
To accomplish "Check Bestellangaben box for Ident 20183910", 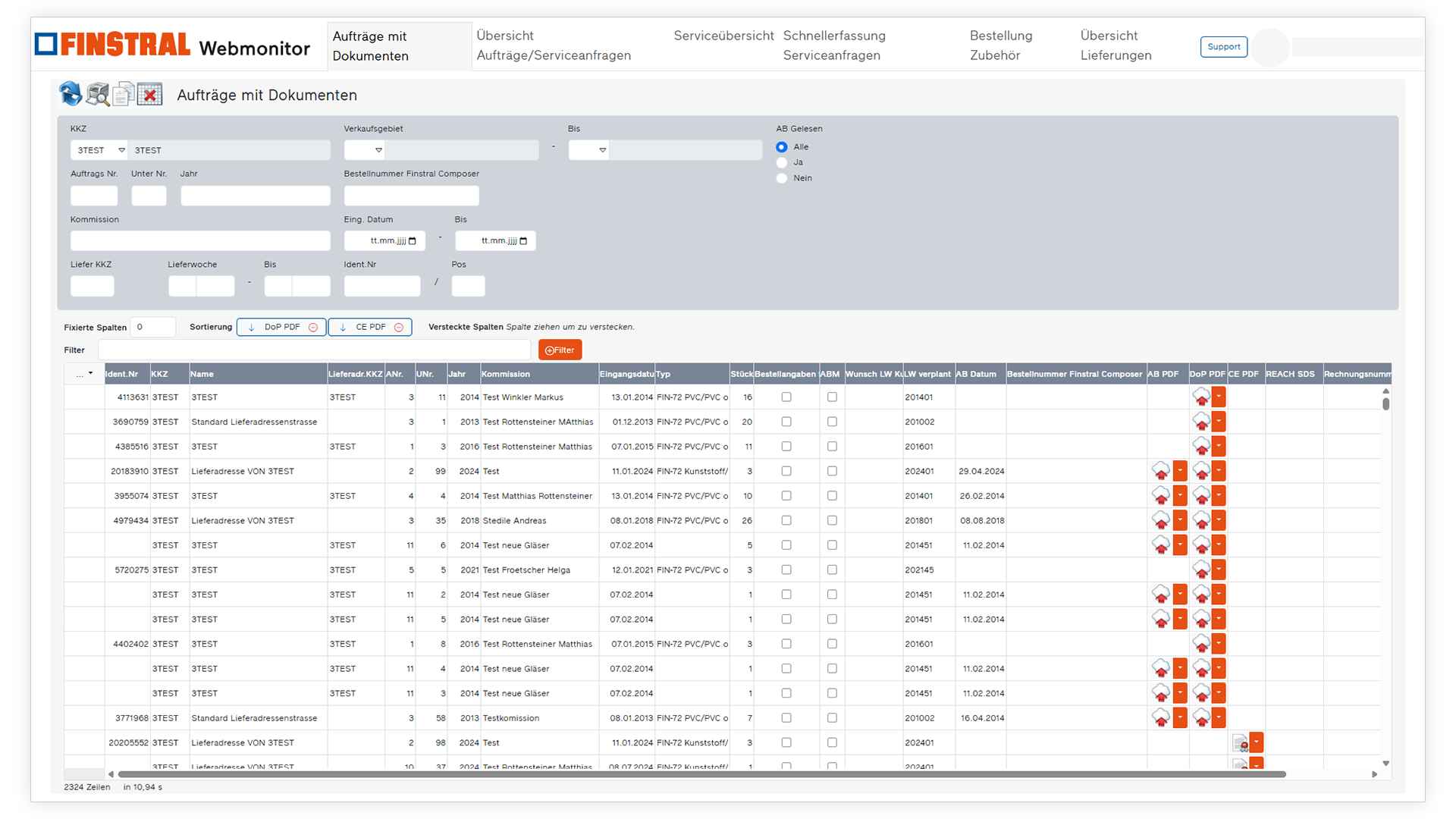I will pos(786,471).
